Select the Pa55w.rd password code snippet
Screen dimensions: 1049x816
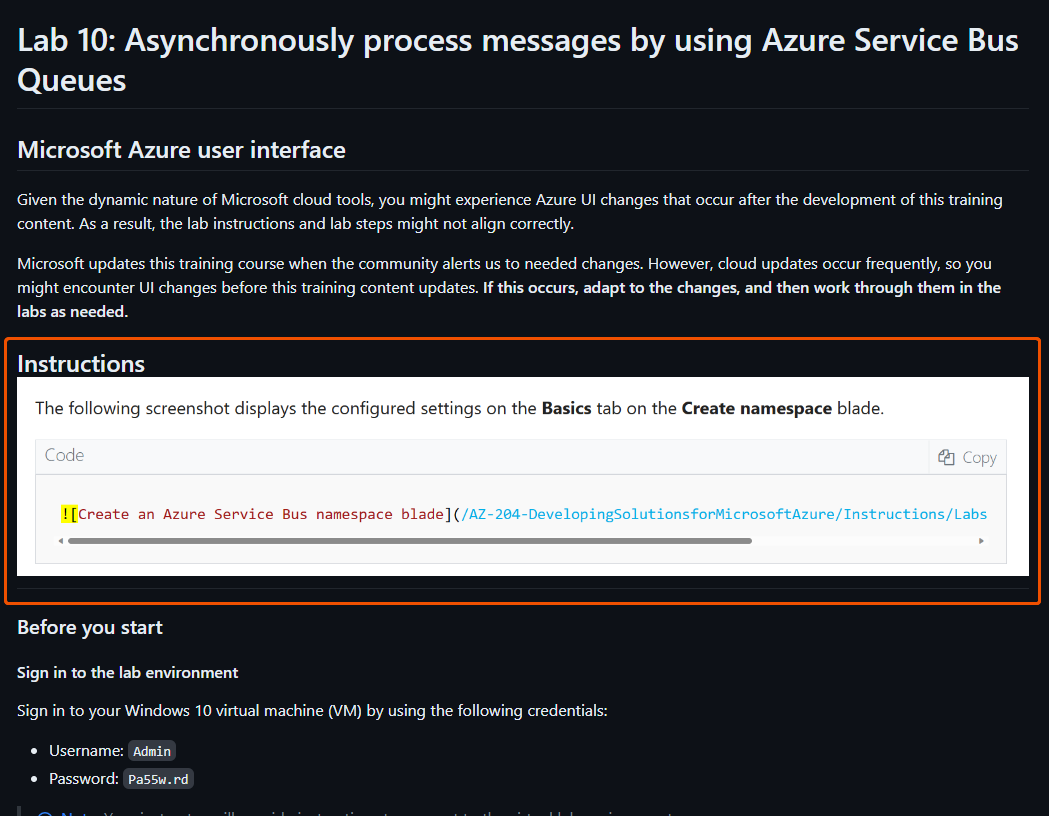[x=157, y=778]
